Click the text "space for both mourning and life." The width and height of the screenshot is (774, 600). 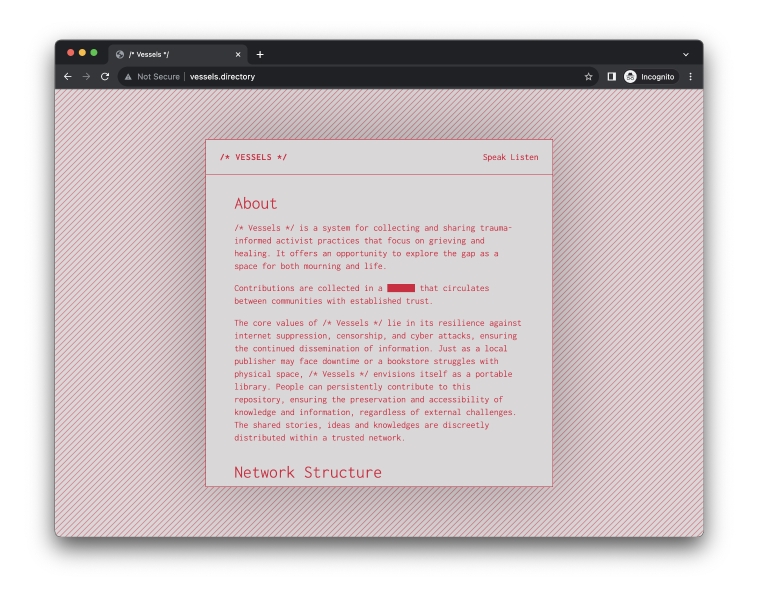coord(310,266)
